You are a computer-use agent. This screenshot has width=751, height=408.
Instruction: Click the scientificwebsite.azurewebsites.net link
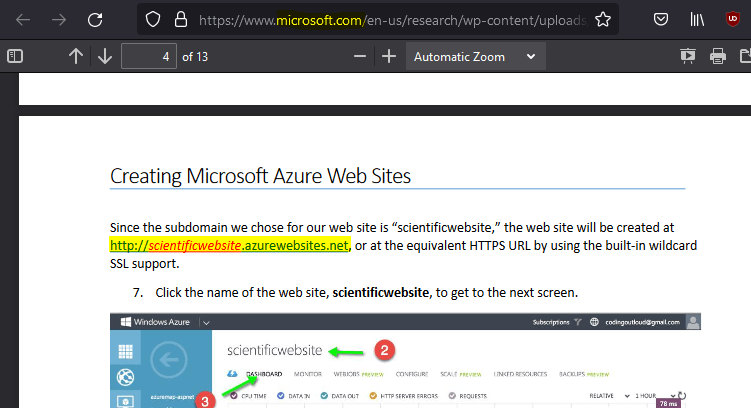229,246
